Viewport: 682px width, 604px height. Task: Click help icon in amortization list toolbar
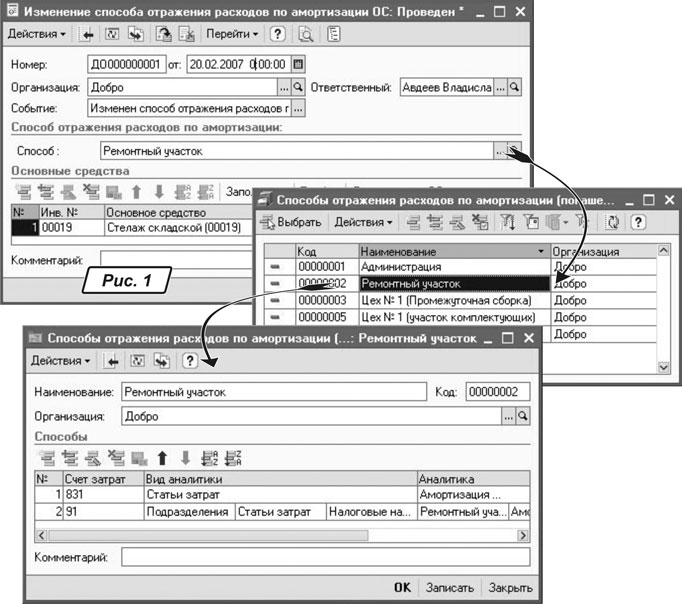click(636, 222)
